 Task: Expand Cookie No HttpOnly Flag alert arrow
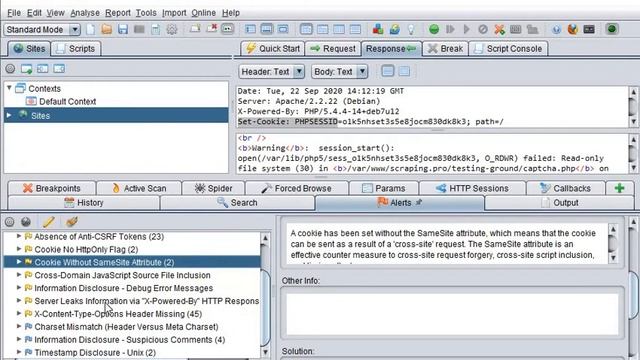pyautogui.click(x=19, y=249)
